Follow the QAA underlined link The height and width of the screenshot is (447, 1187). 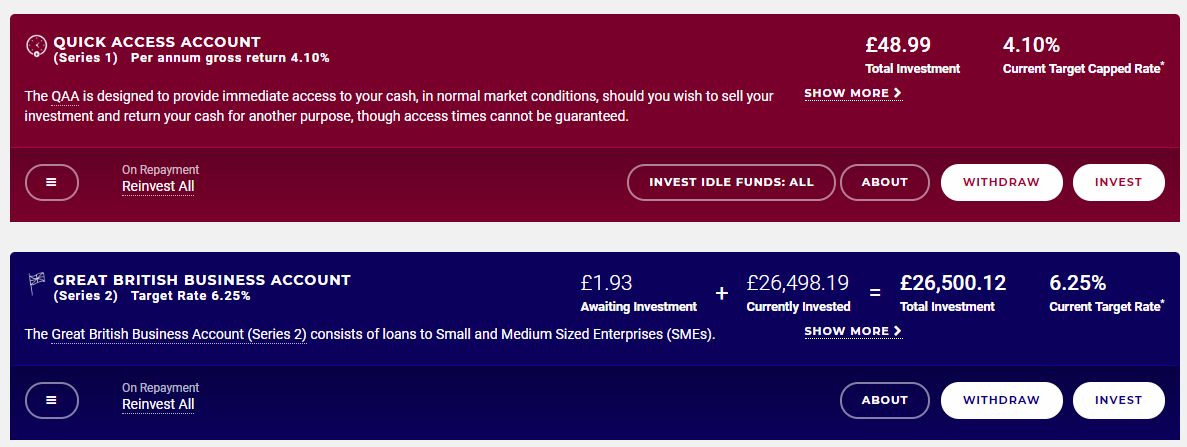[x=65, y=97]
